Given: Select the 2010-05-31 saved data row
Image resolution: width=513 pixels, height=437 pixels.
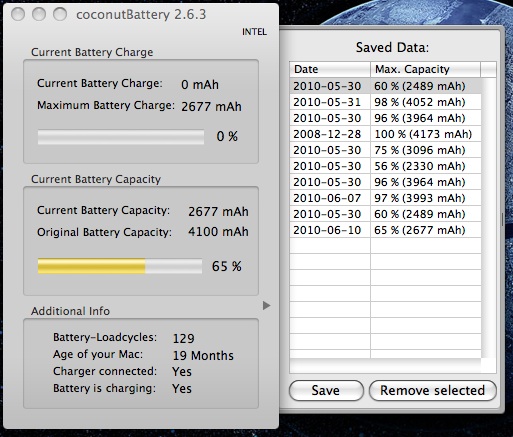Looking at the screenshot, I should pyautogui.click(x=385, y=102).
